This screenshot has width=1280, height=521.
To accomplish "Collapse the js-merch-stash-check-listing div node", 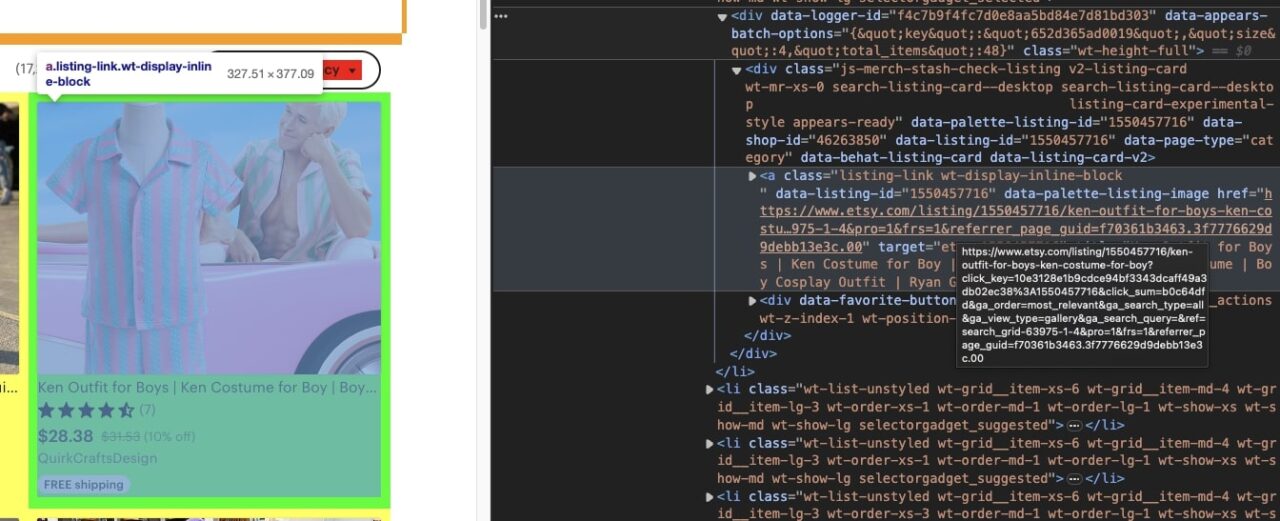I will pos(737,70).
